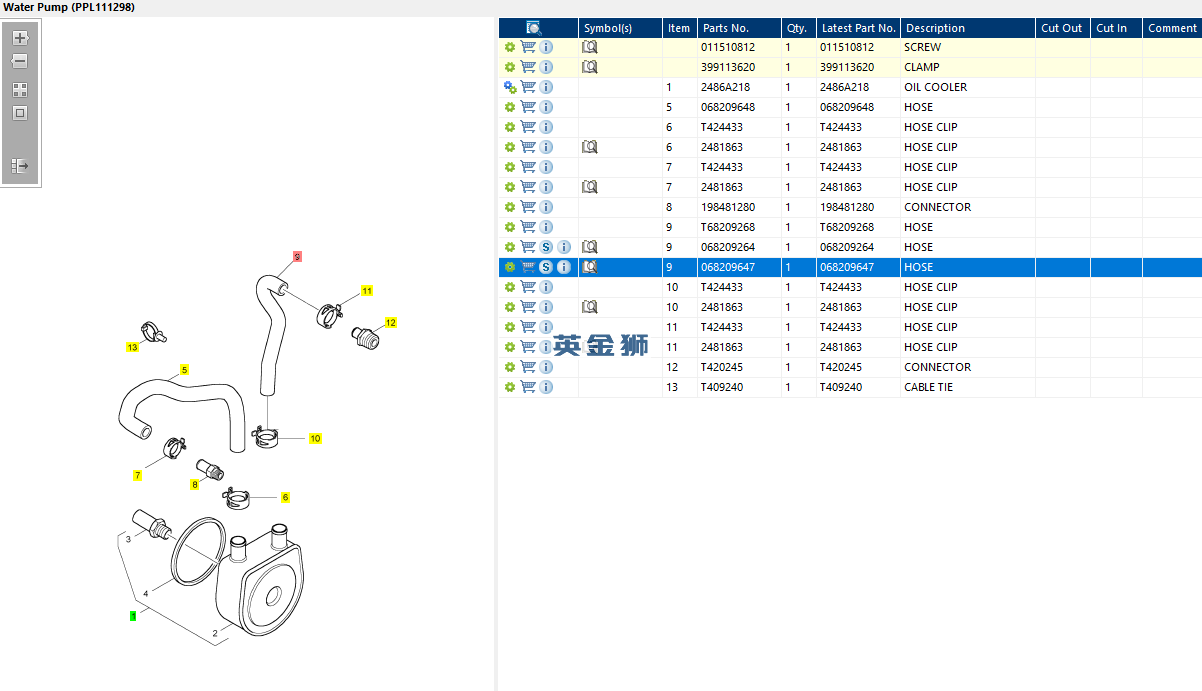Click the single-square fit view icon
This screenshot has width=1202, height=691.
pyautogui.click(x=20, y=113)
